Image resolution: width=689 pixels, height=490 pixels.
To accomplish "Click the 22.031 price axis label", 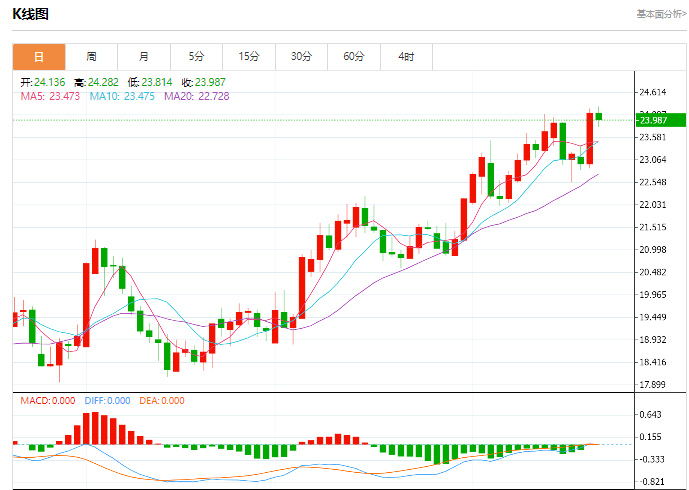I will click(653, 205).
